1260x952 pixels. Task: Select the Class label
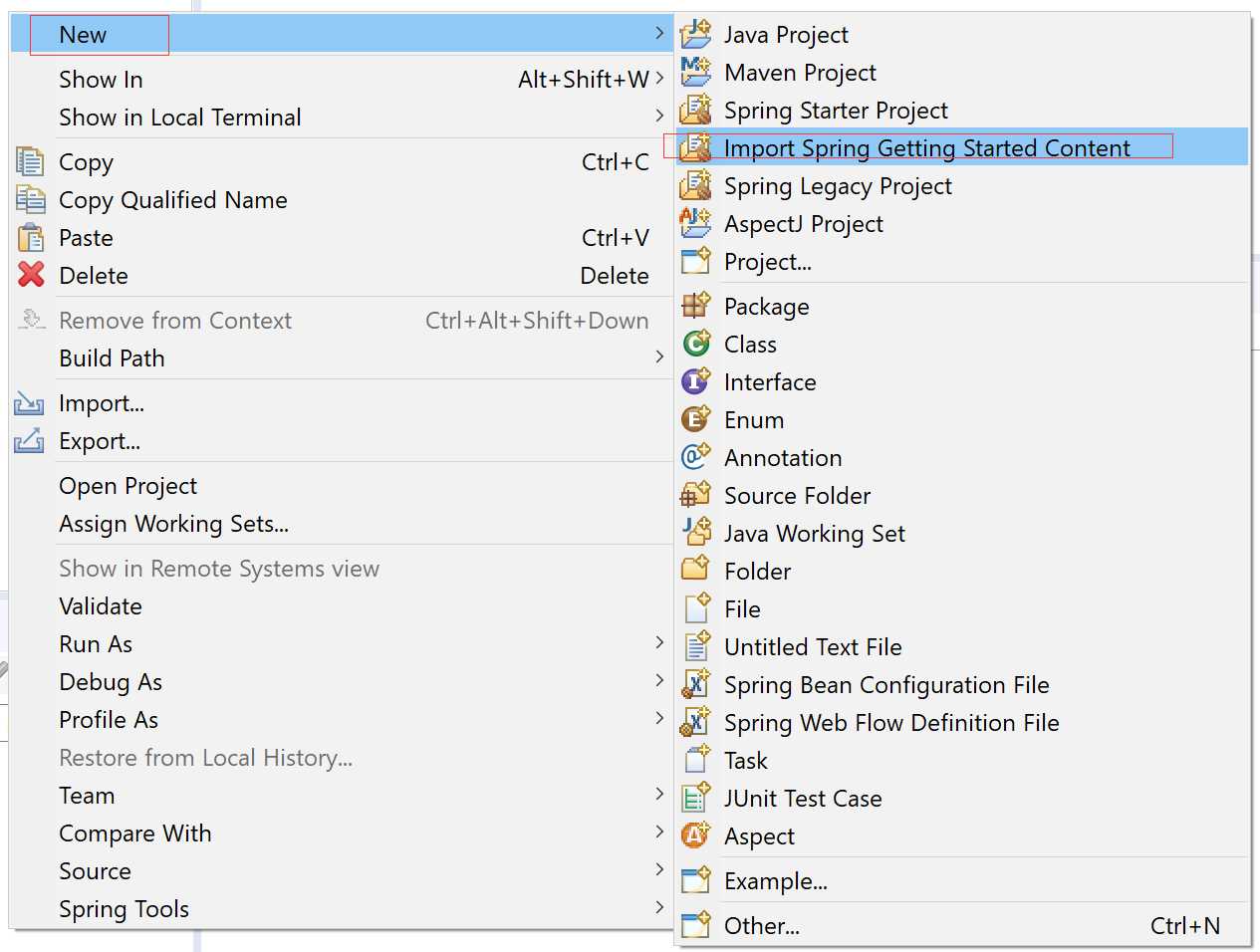[750, 345]
